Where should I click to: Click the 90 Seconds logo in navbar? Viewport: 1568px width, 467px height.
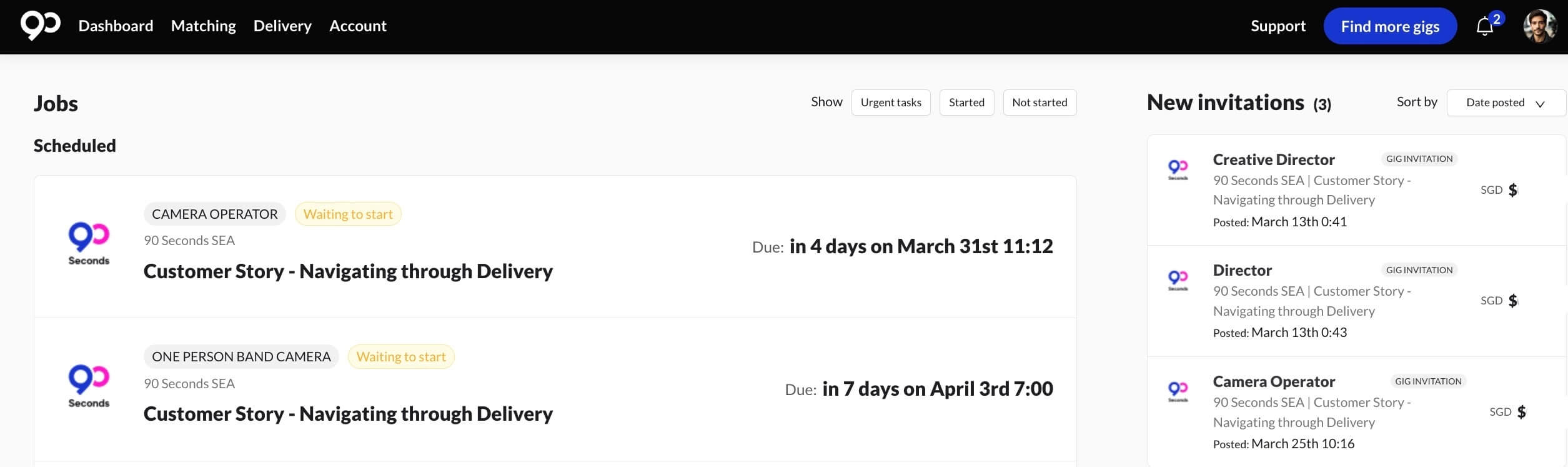tap(40, 26)
